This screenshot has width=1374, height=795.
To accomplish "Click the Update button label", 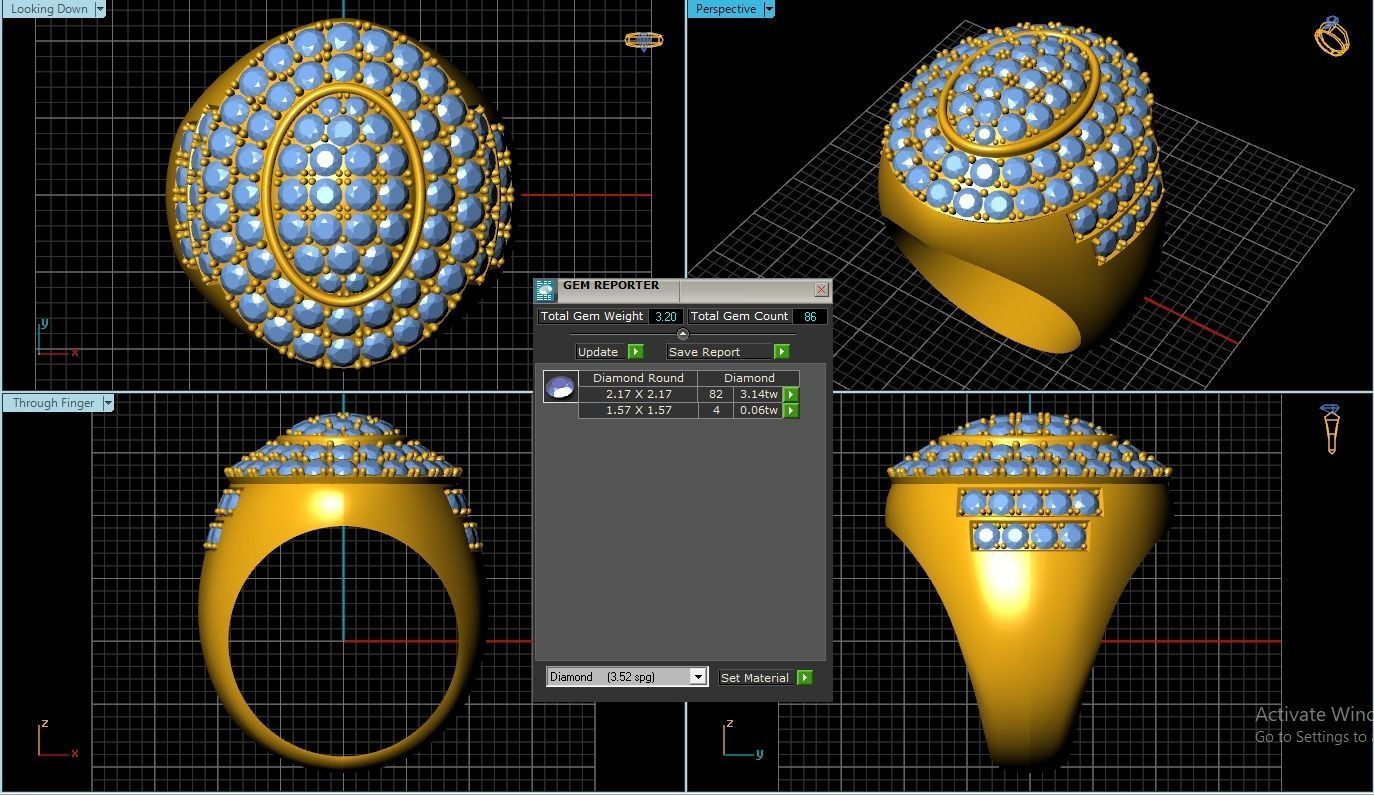I will point(598,352).
